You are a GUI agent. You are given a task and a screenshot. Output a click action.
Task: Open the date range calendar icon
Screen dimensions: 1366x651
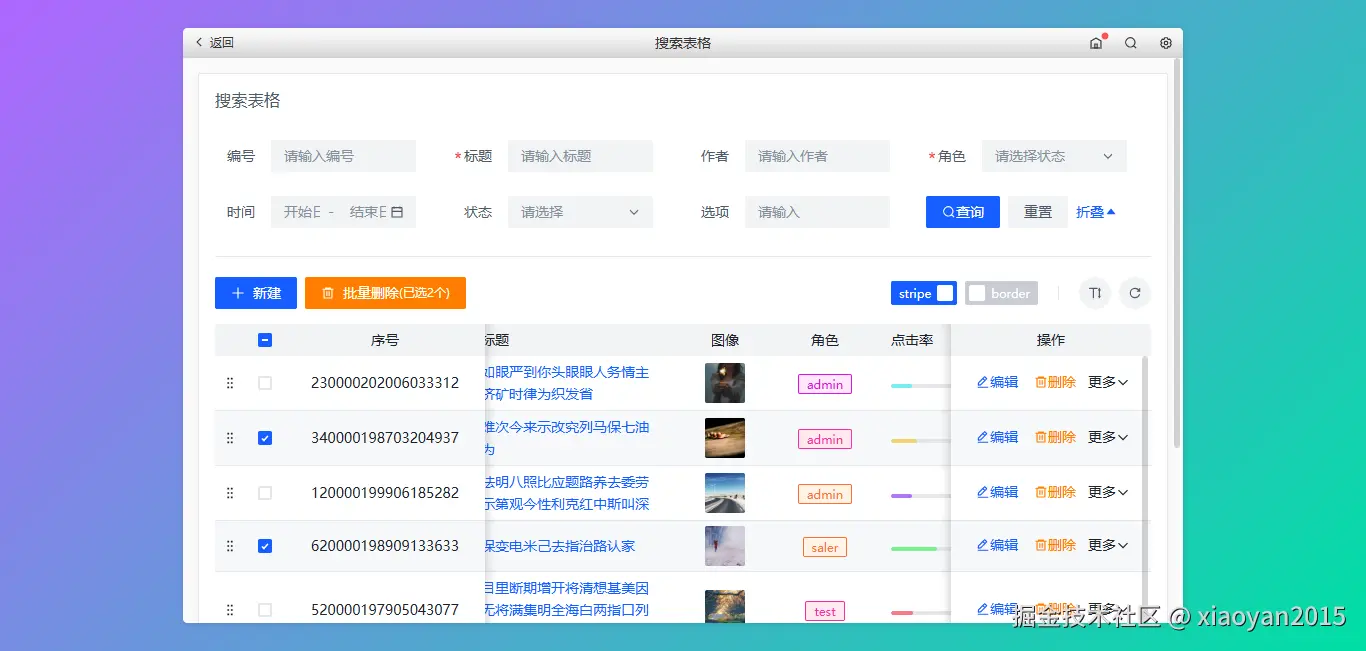397,212
